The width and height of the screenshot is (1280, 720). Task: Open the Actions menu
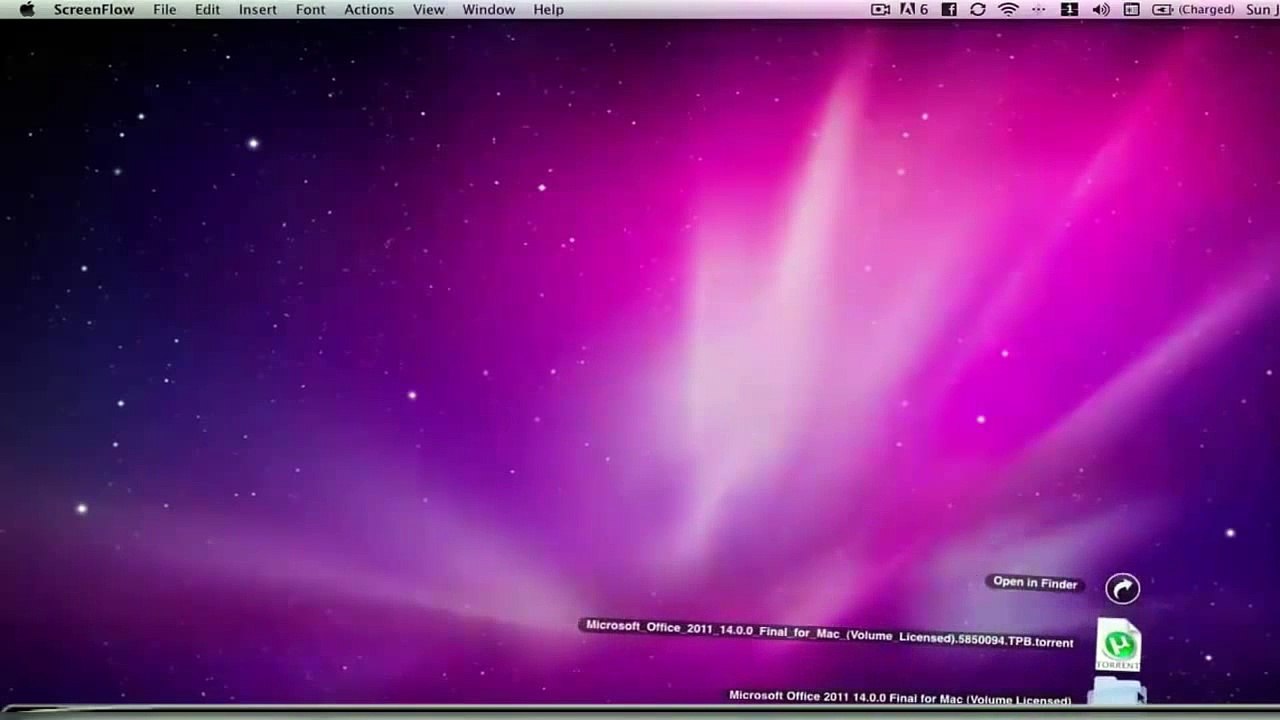point(369,9)
